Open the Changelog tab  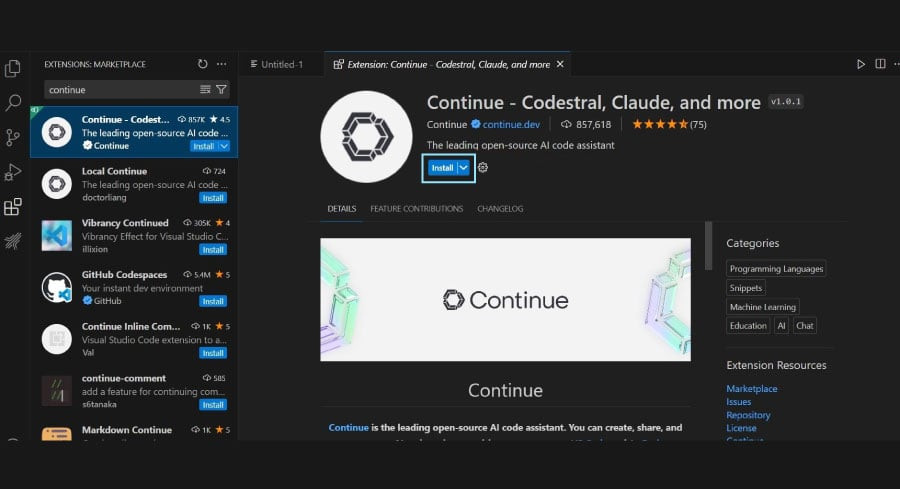tap(500, 208)
